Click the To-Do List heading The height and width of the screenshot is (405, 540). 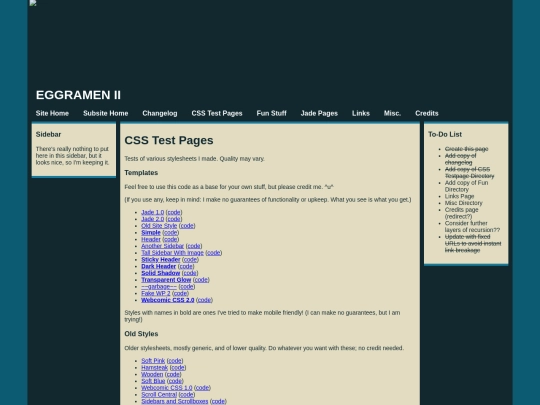445,135
